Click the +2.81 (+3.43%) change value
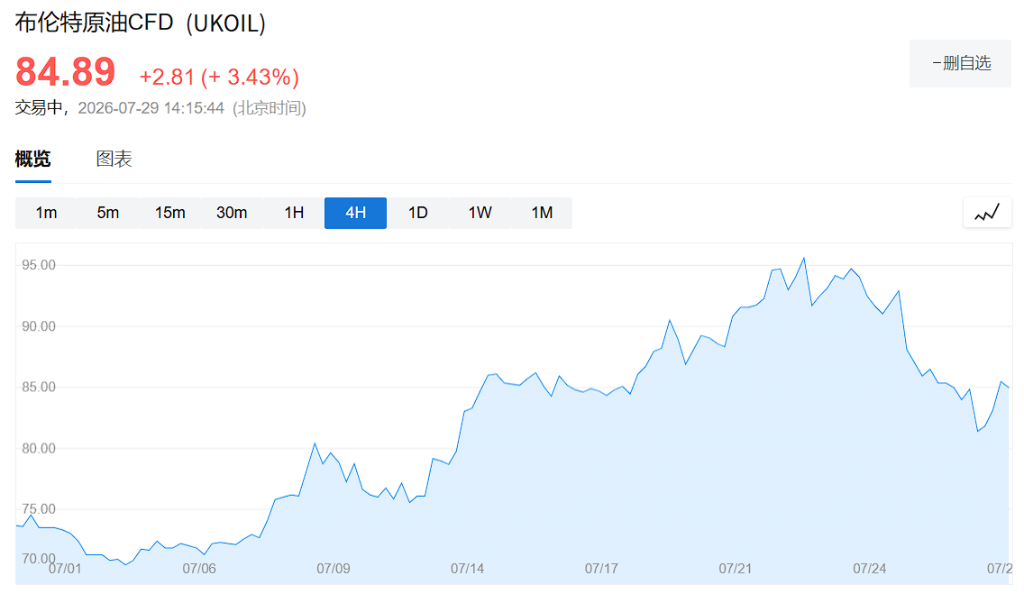Screen dimensions: 1024x595 [x=219, y=77]
